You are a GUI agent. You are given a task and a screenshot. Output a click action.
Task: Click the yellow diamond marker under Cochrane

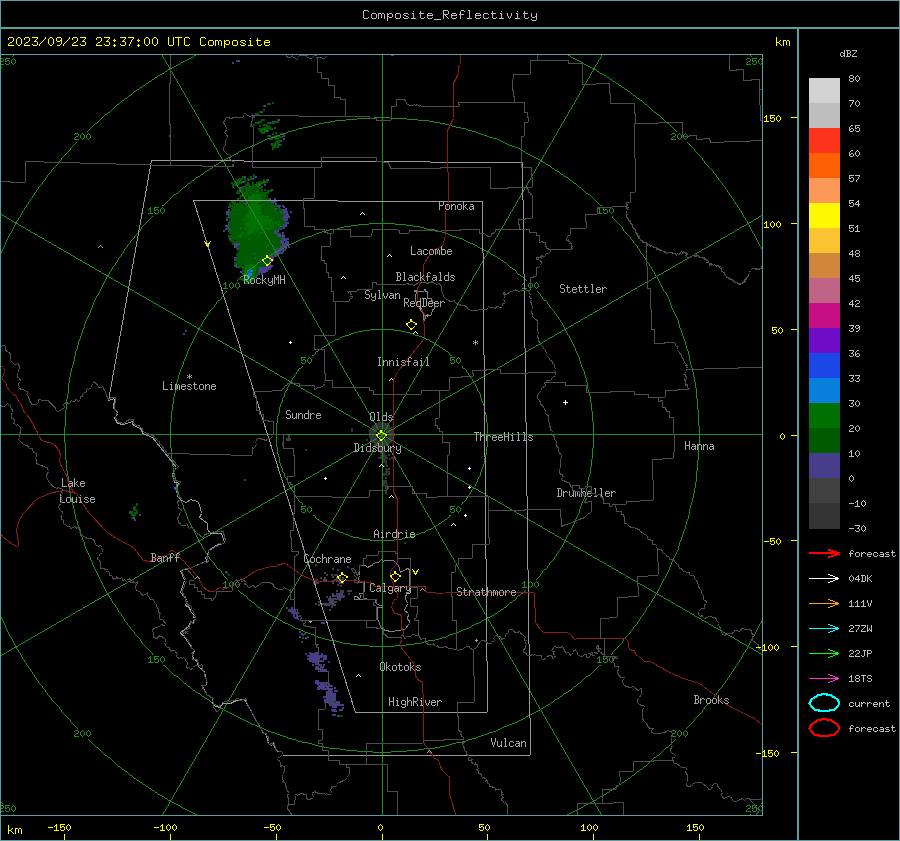click(342, 577)
